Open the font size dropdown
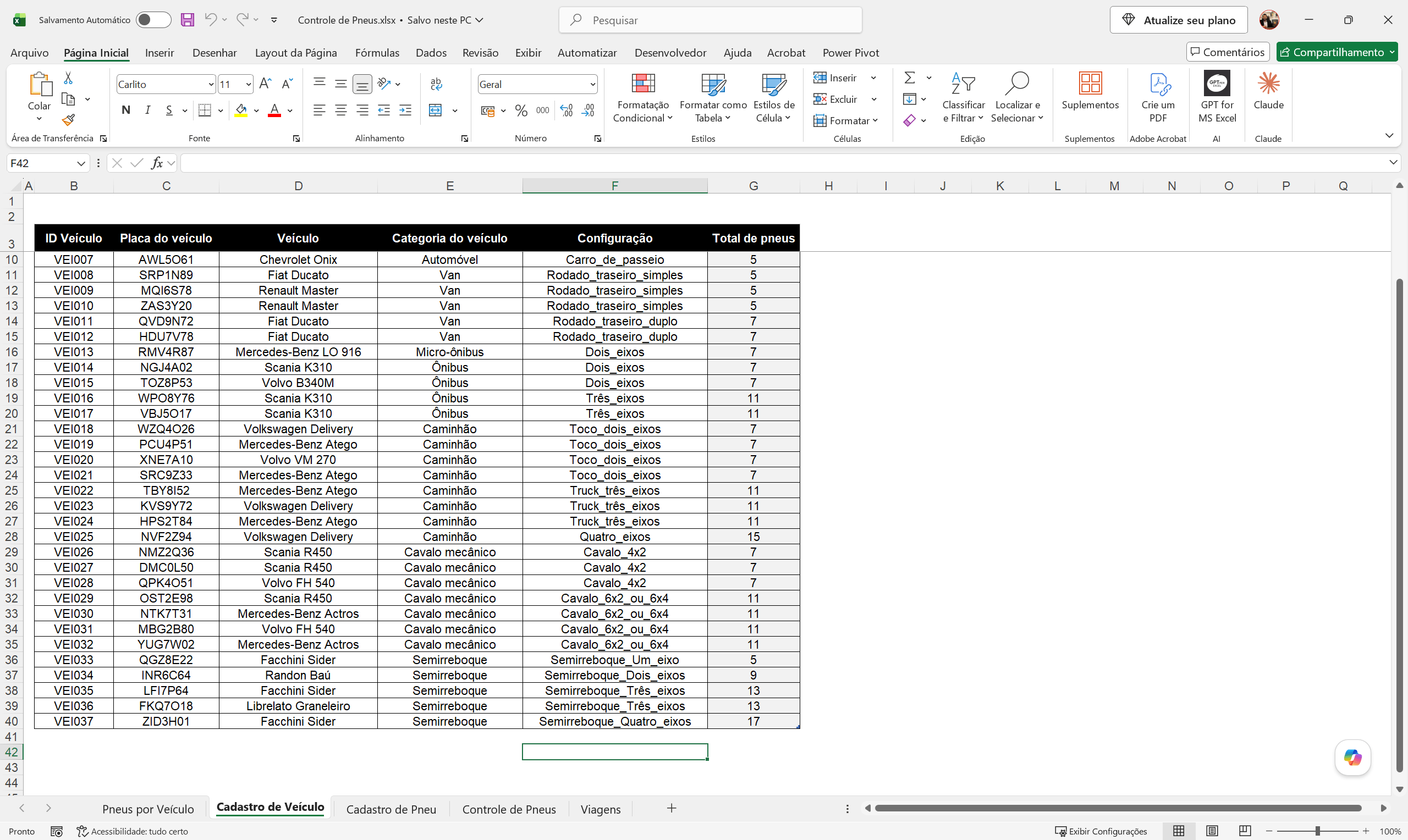Viewport: 1408px width, 840px height. coord(248,84)
